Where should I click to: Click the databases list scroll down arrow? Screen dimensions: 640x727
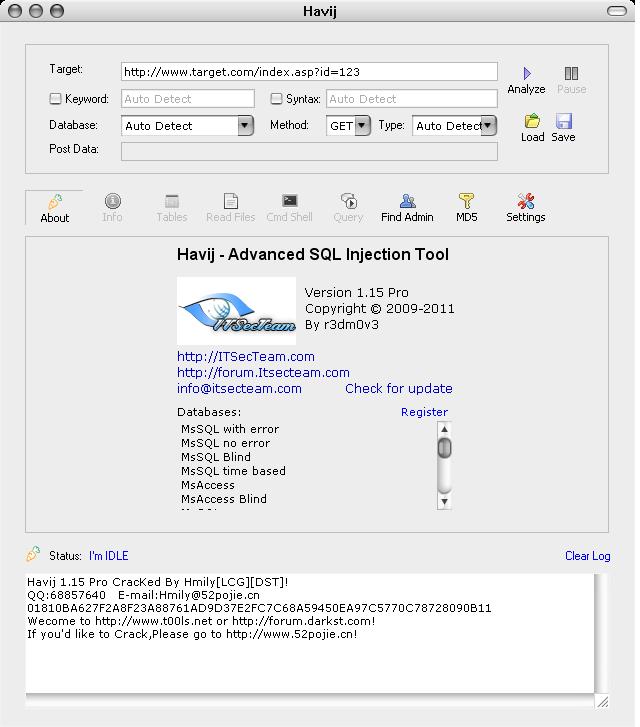coord(444,501)
